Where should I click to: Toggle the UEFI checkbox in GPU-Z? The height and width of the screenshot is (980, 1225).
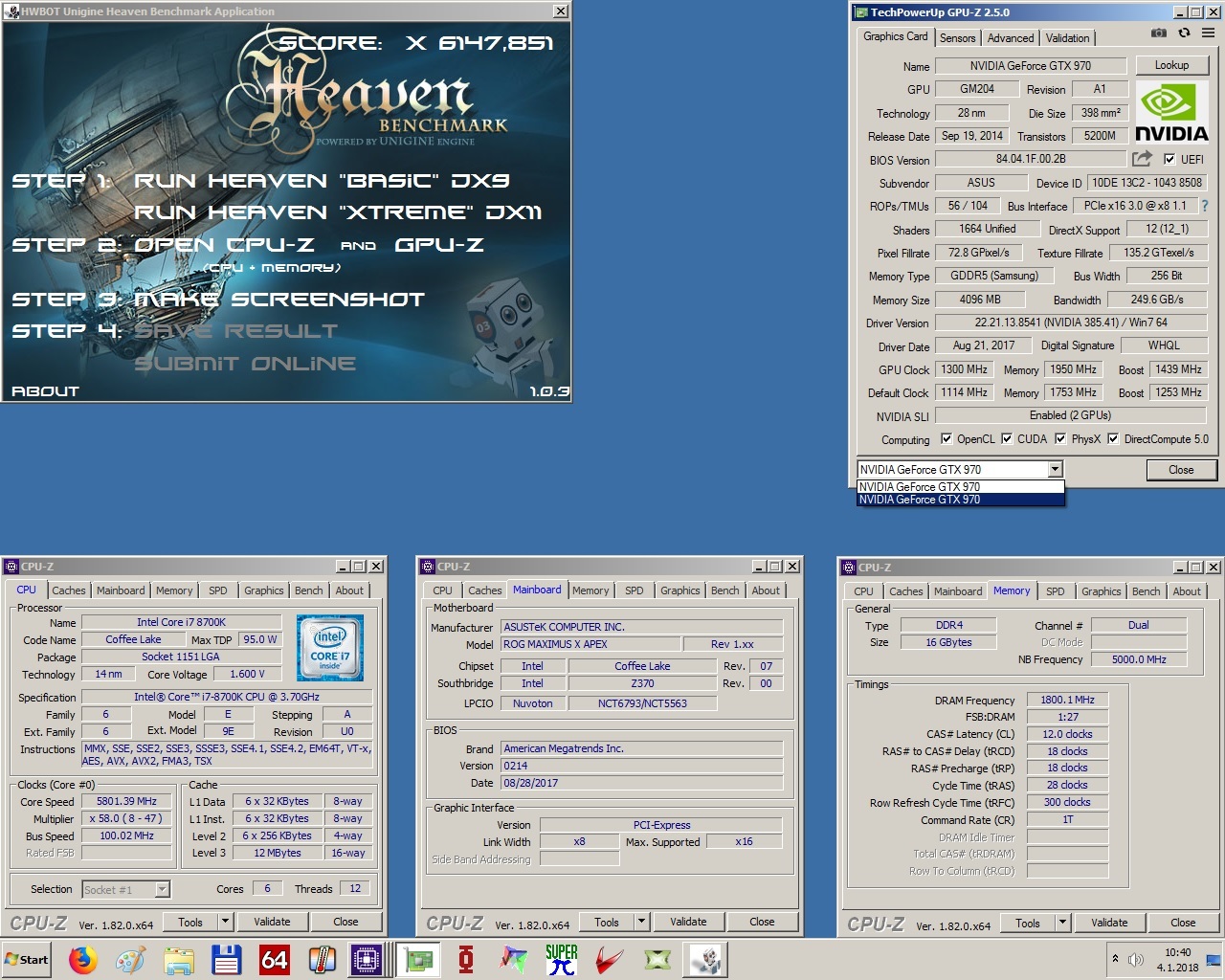coord(1169,160)
